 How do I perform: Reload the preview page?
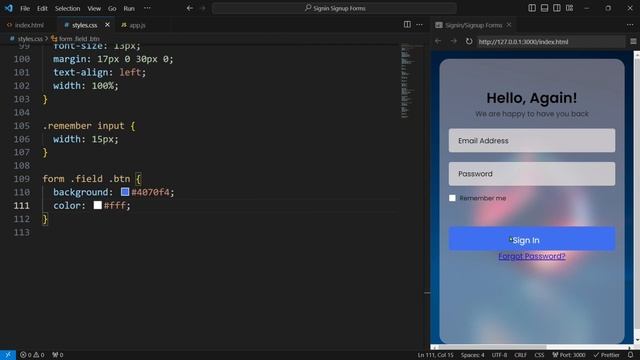[469, 41]
